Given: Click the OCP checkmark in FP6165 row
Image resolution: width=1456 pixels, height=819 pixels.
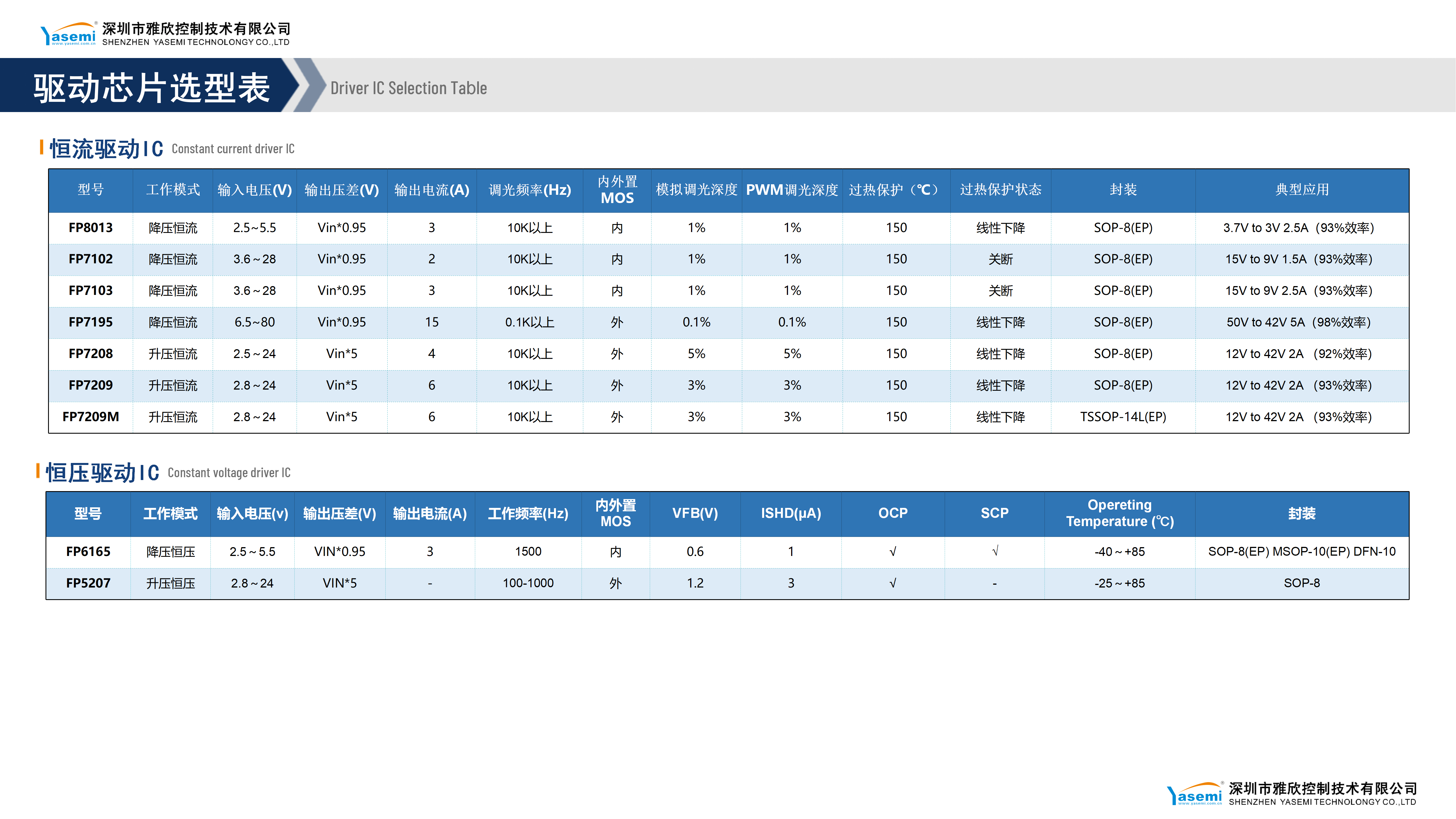Looking at the screenshot, I should pyautogui.click(x=892, y=552).
